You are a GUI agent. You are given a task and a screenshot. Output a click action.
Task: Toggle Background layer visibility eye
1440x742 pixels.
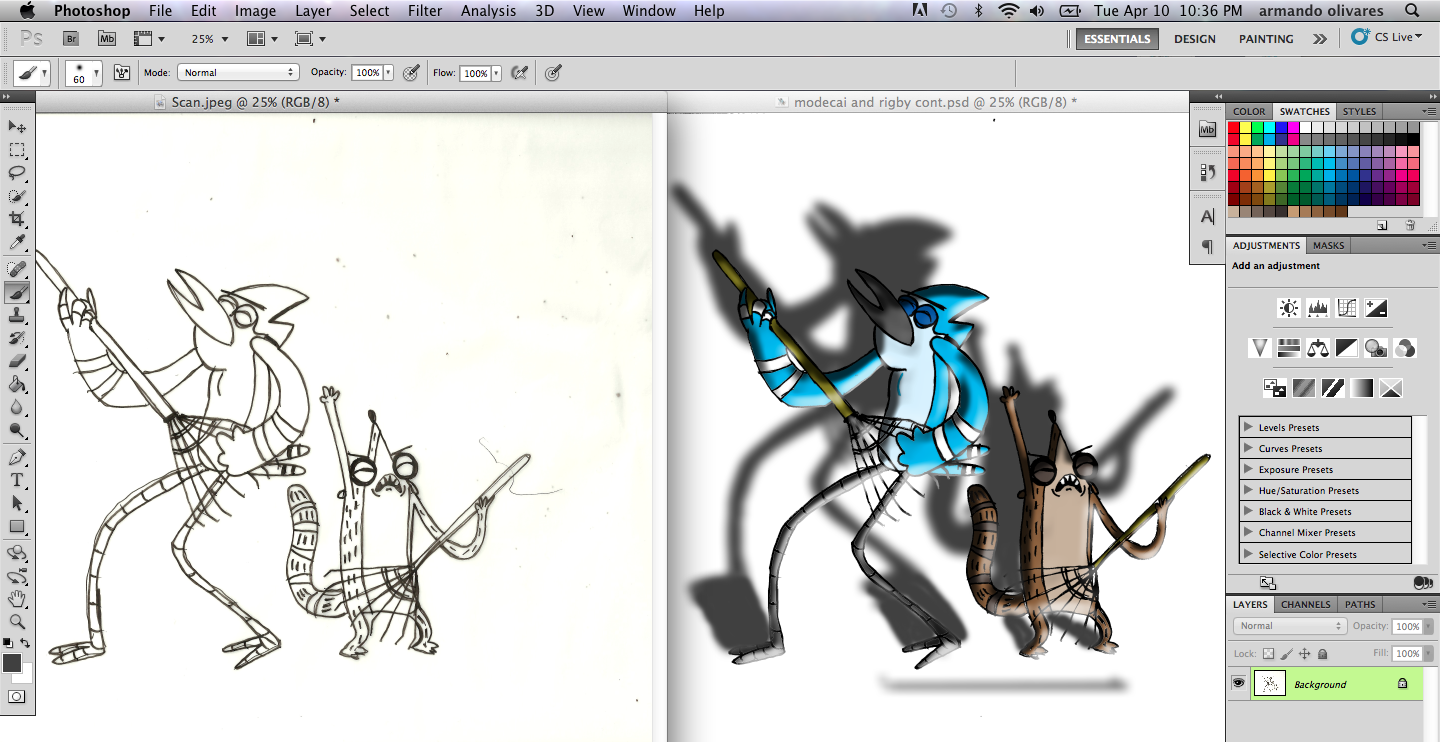[1238, 684]
